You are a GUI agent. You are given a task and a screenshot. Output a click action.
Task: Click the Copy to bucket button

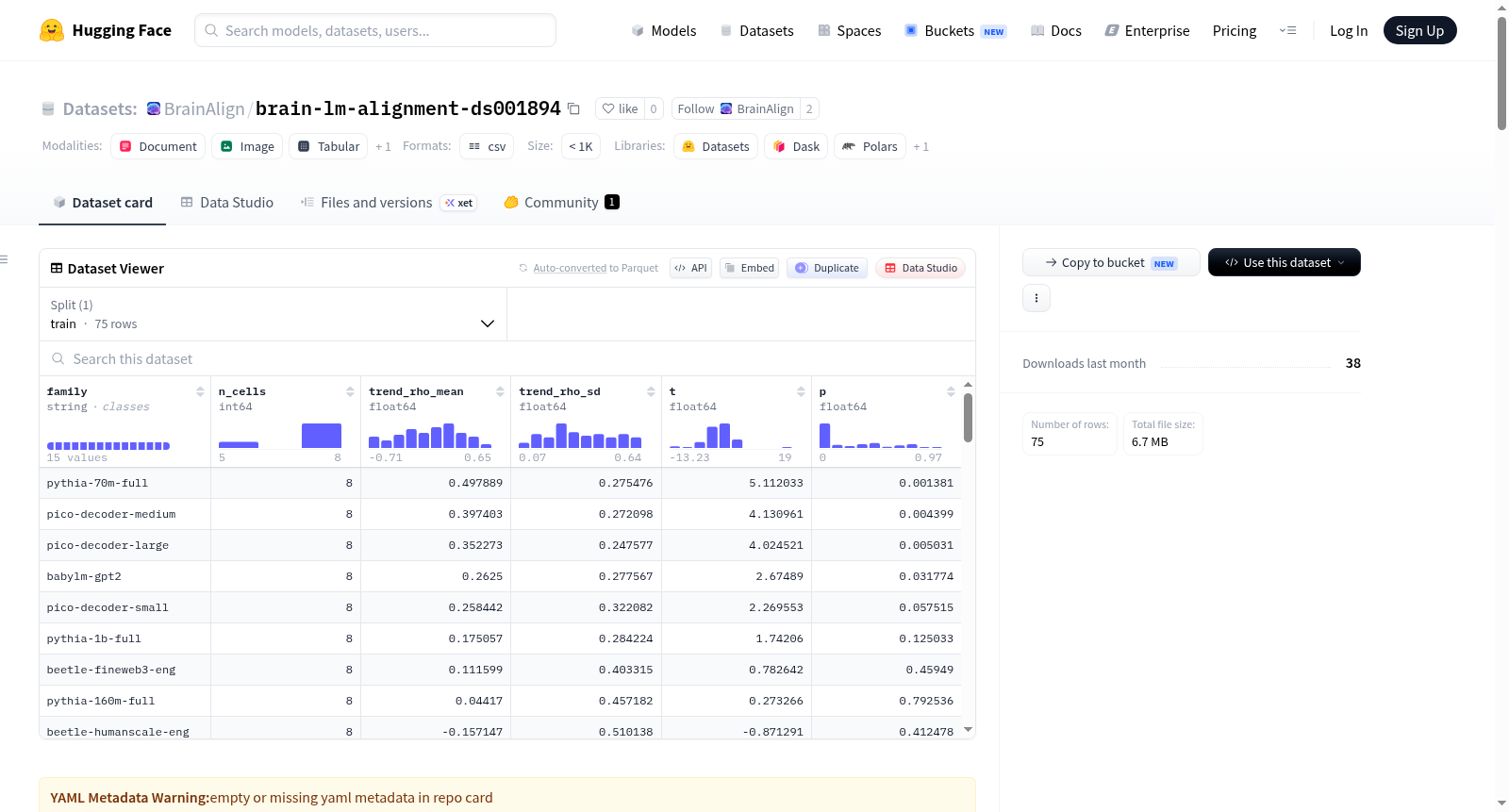pyautogui.click(x=1111, y=262)
